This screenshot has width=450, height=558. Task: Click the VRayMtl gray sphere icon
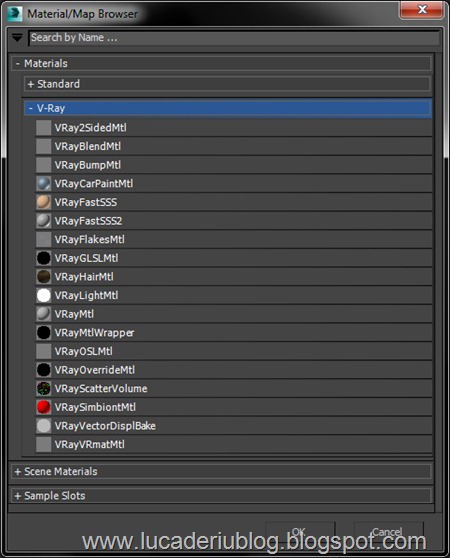tap(44, 314)
